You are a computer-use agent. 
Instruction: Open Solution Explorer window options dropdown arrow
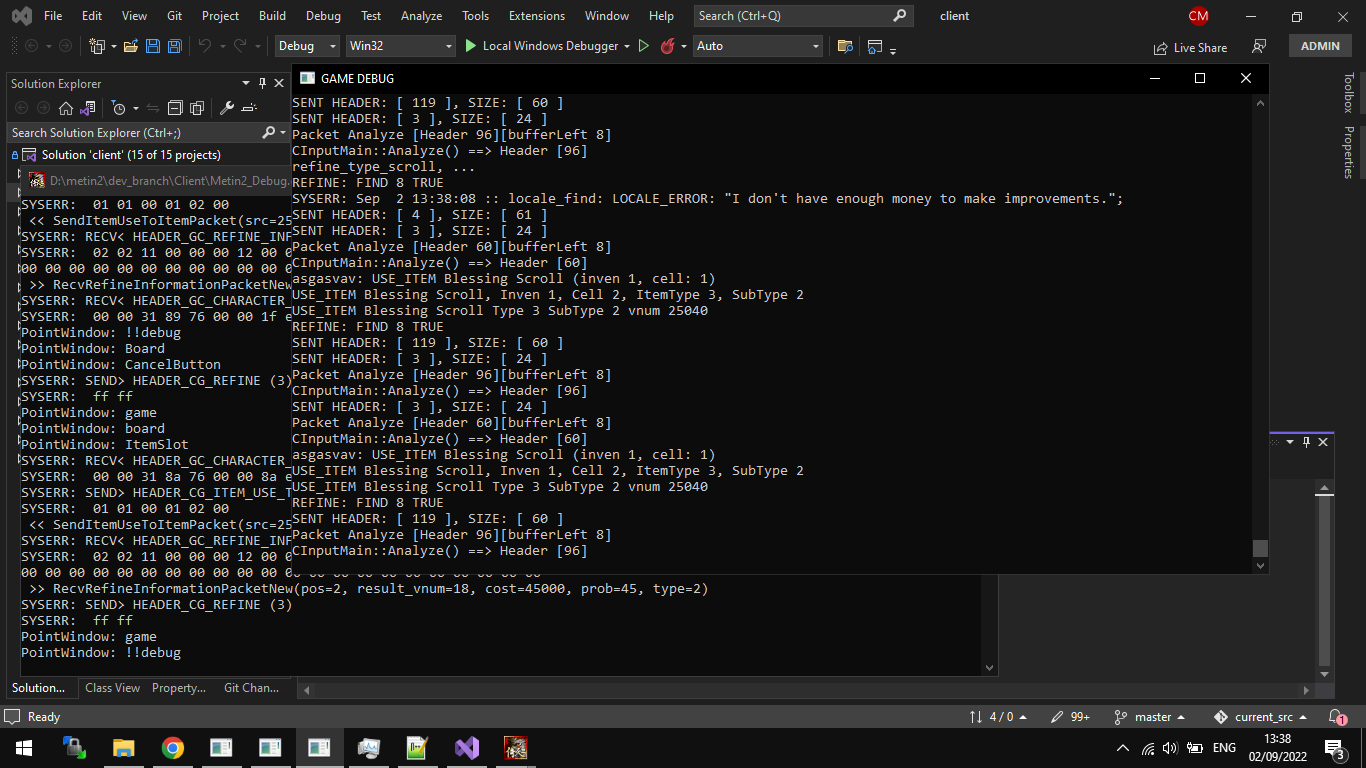pyautogui.click(x=246, y=84)
